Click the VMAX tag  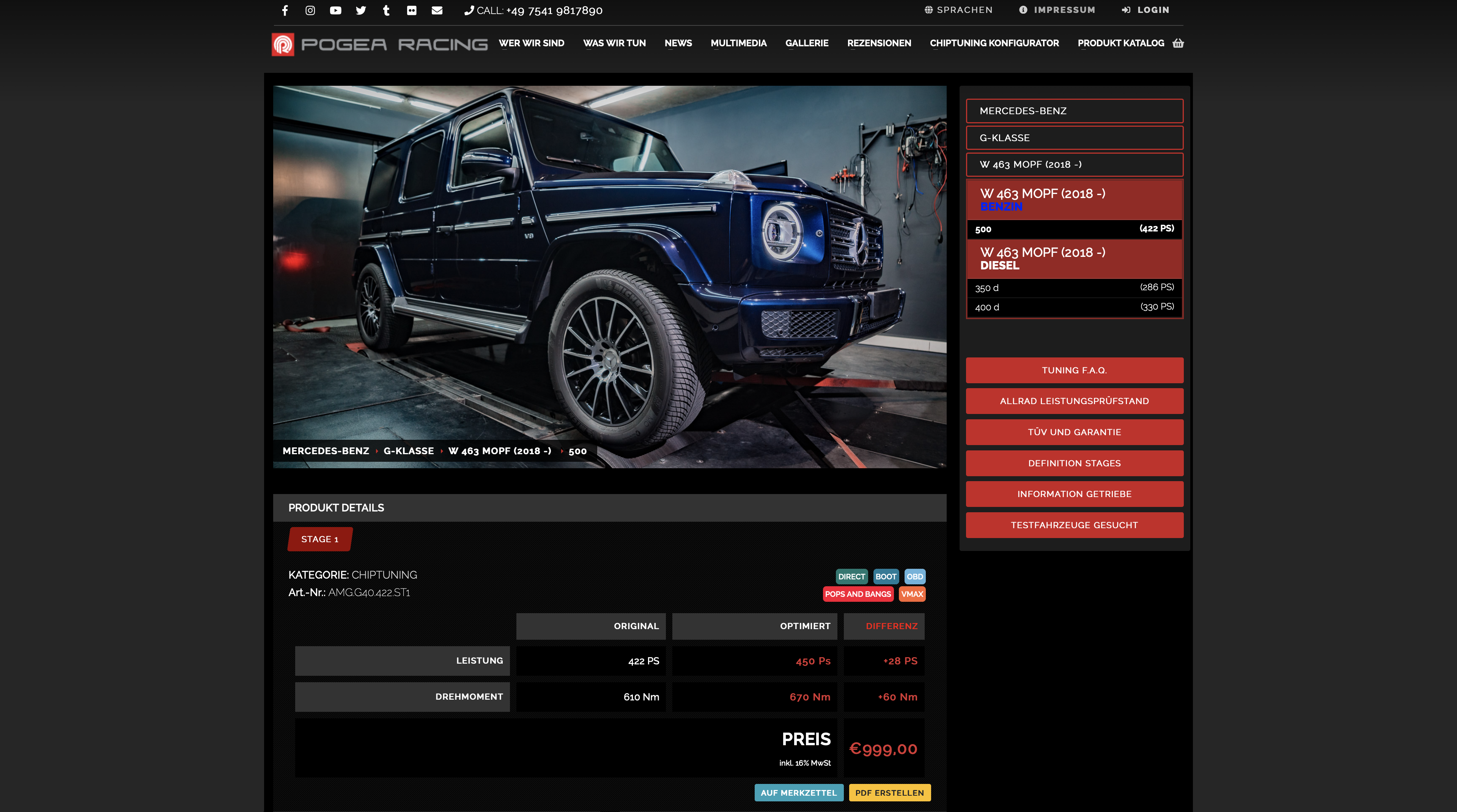(x=912, y=594)
